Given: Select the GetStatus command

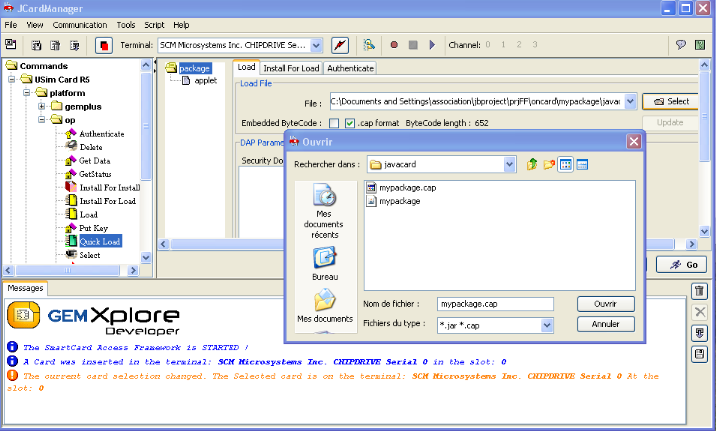Looking at the screenshot, I should (95, 174).
